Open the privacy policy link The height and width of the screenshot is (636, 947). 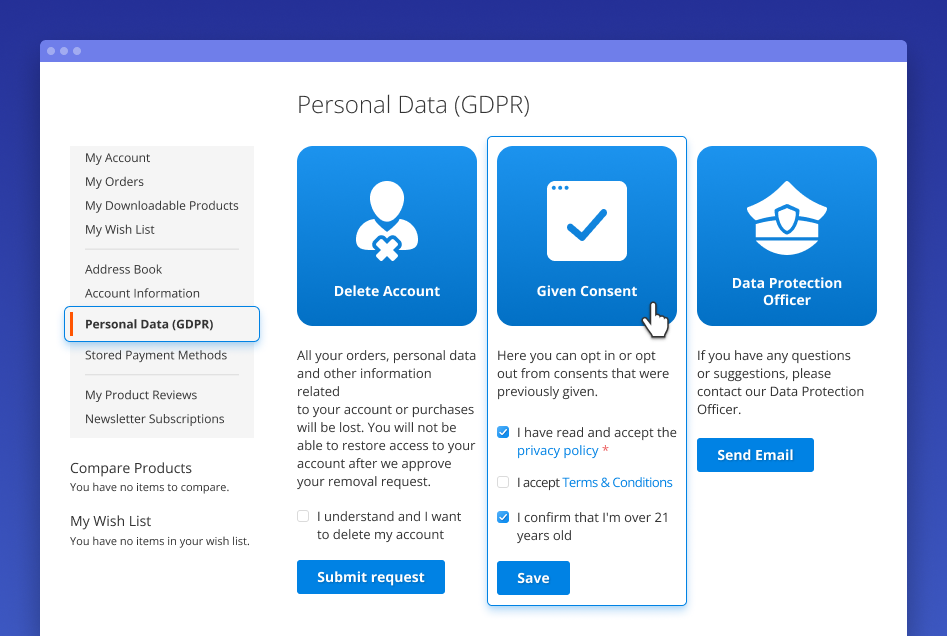[x=557, y=450]
